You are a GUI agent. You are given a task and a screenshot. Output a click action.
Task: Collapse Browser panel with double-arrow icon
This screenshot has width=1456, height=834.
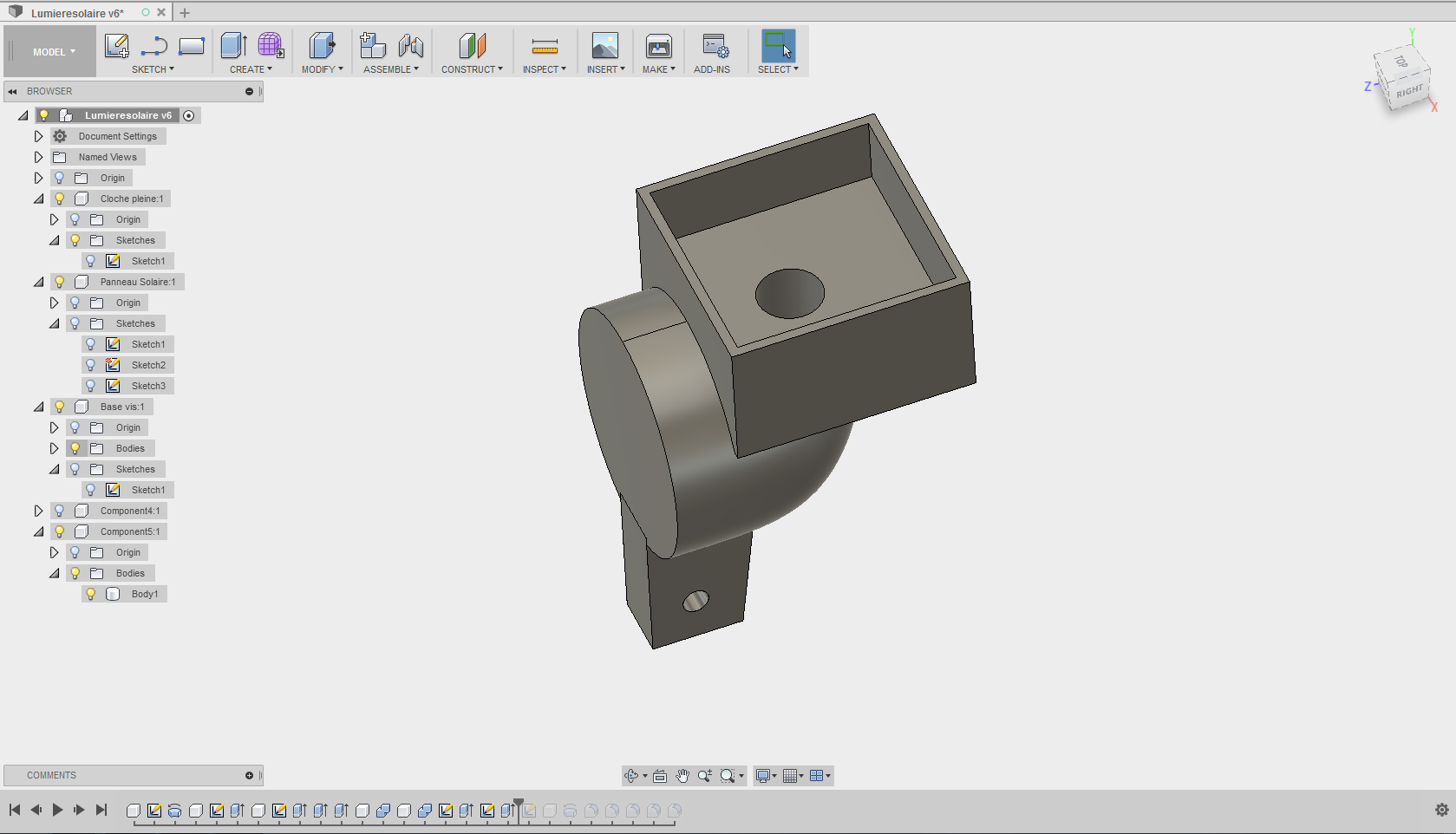(13, 91)
